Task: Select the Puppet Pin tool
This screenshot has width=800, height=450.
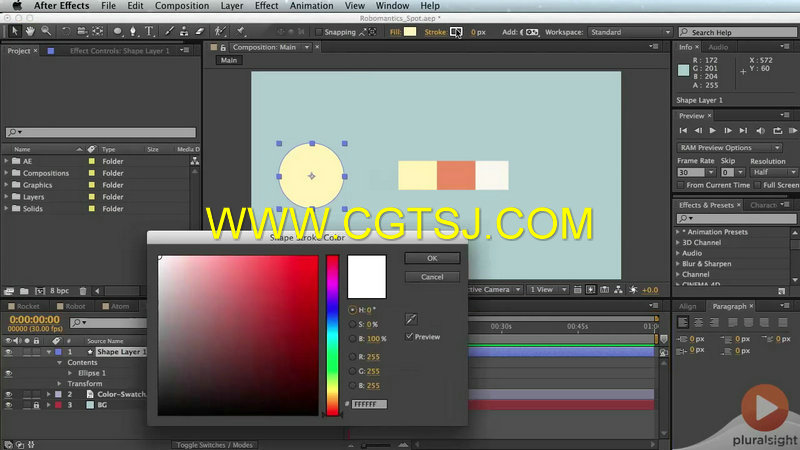Action: 240,31
